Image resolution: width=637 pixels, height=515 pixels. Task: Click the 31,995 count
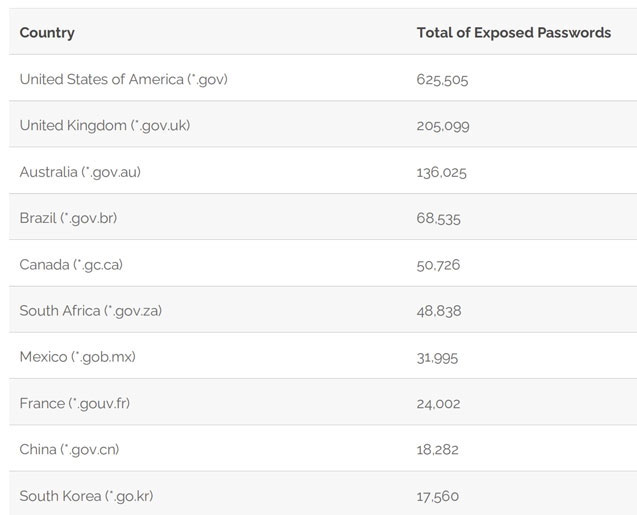(x=438, y=358)
